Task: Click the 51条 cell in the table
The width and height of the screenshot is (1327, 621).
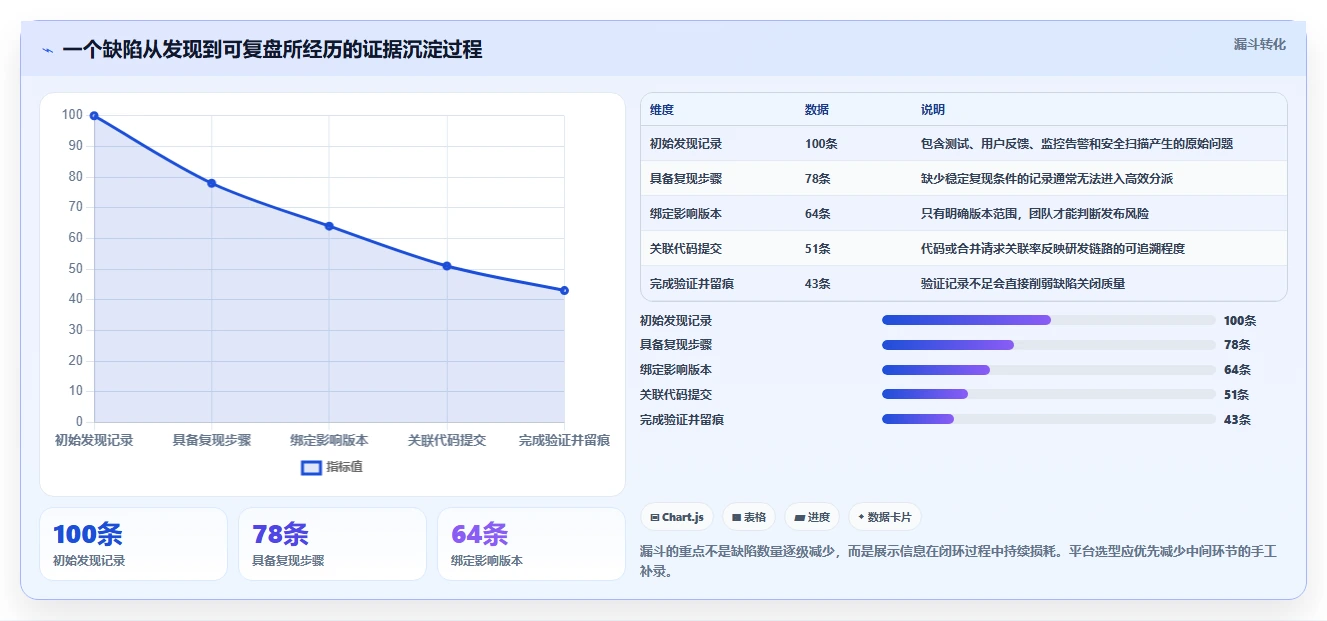Action: (x=818, y=249)
